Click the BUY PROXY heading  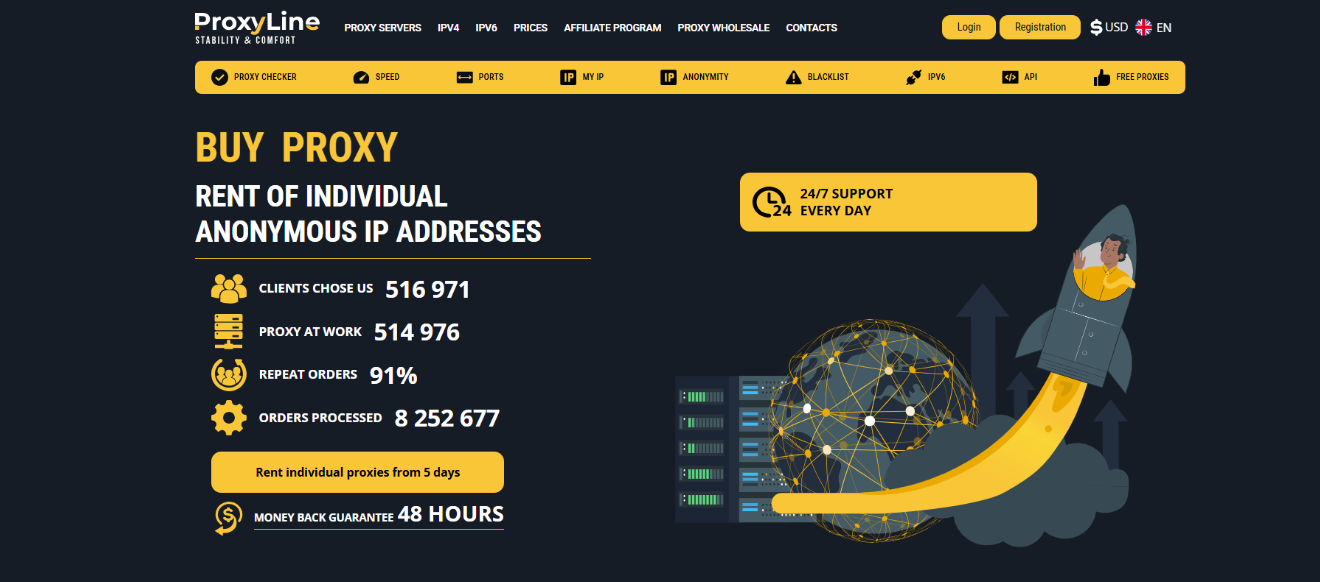click(297, 148)
